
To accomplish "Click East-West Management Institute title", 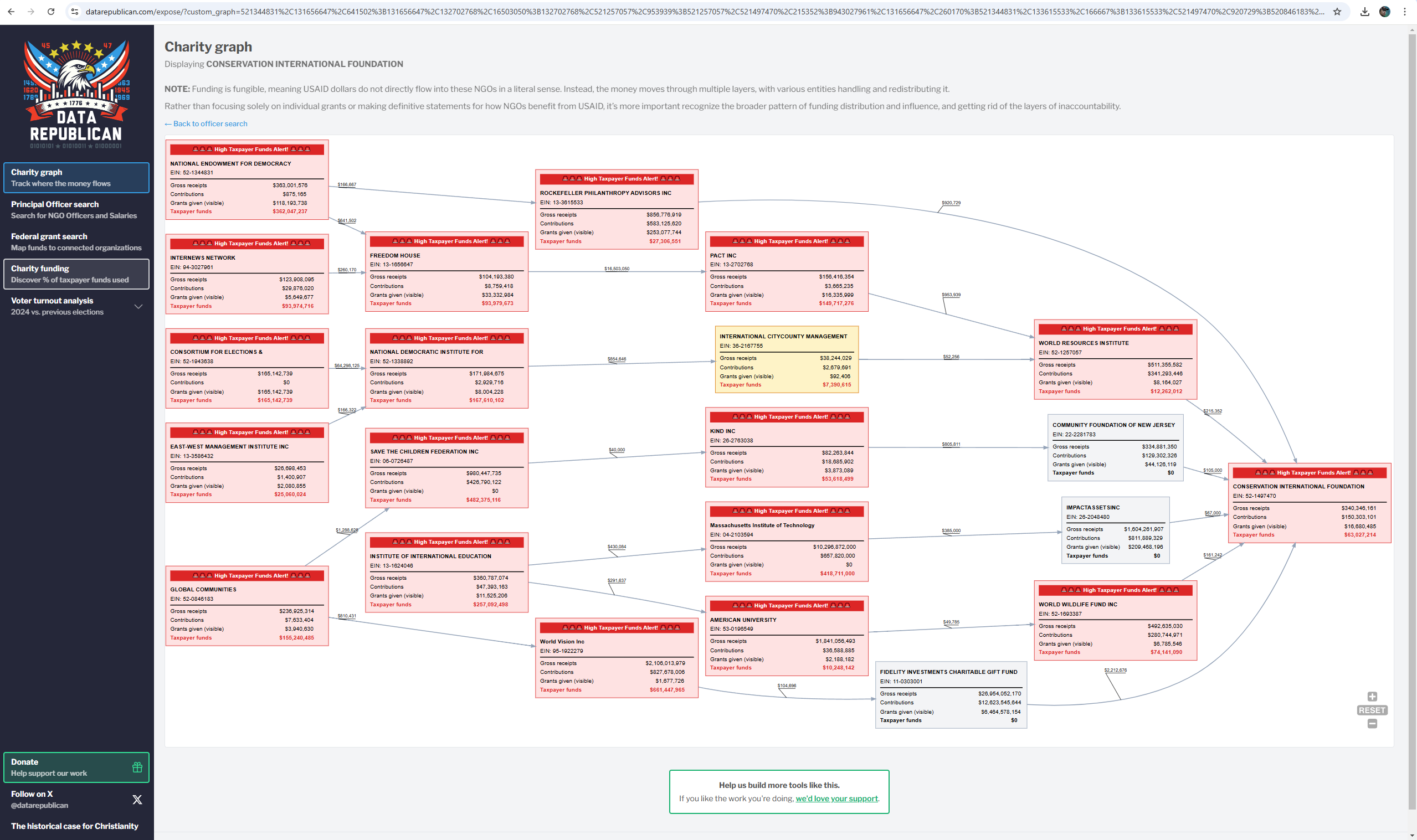I will pos(229,447).
